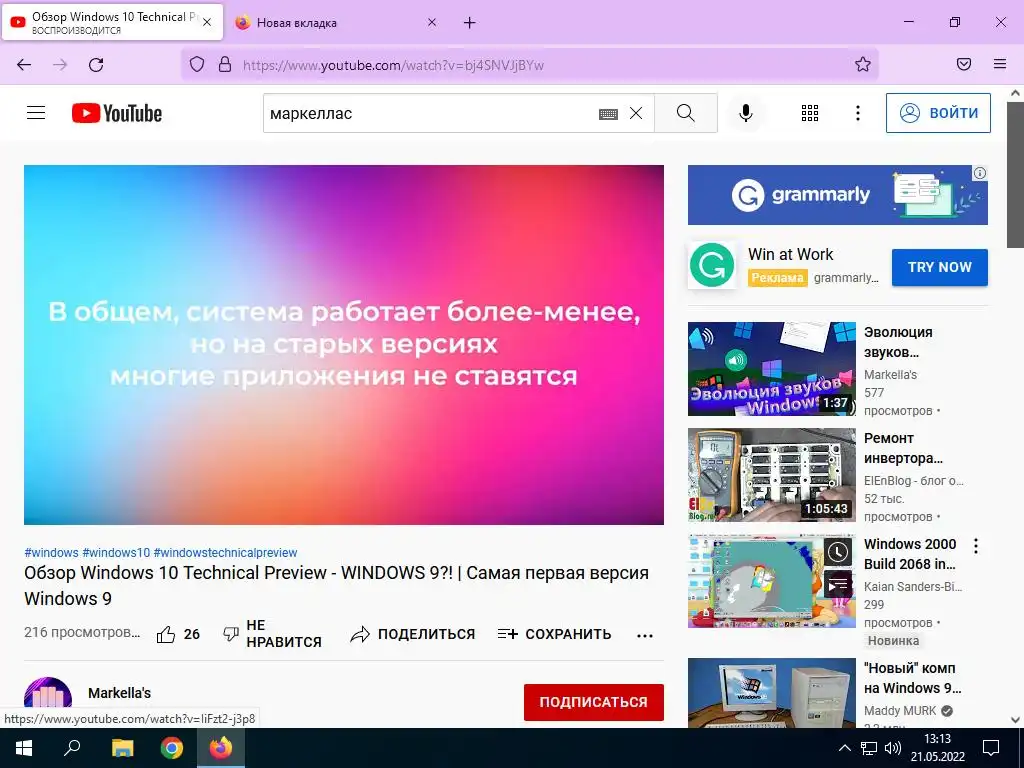The width and height of the screenshot is (1024, 768).
Task: Click the video player area
Action: point(344,345)
